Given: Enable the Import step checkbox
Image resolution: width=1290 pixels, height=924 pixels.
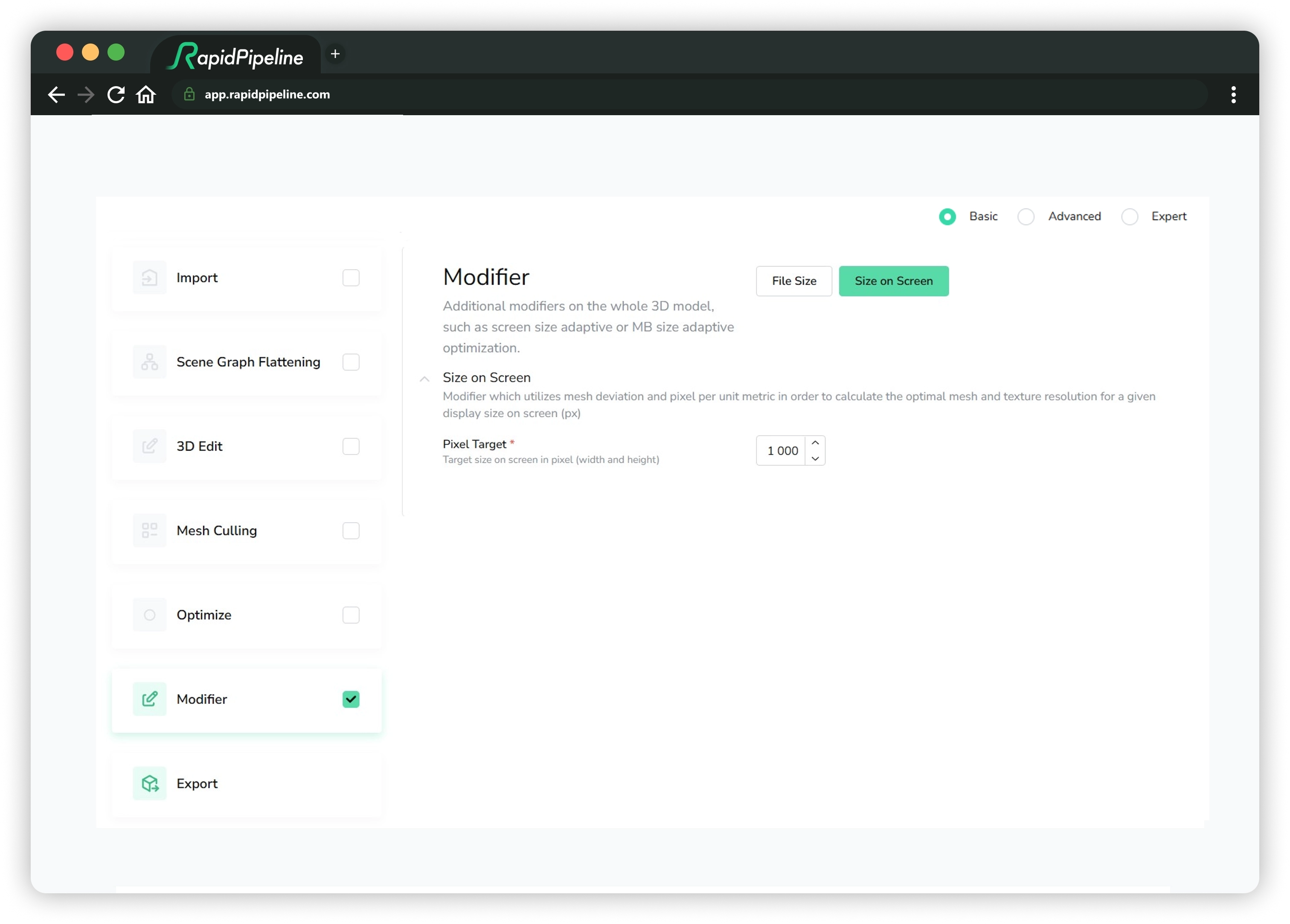Looking at the screenshot, I should click(x=351, y=278).
